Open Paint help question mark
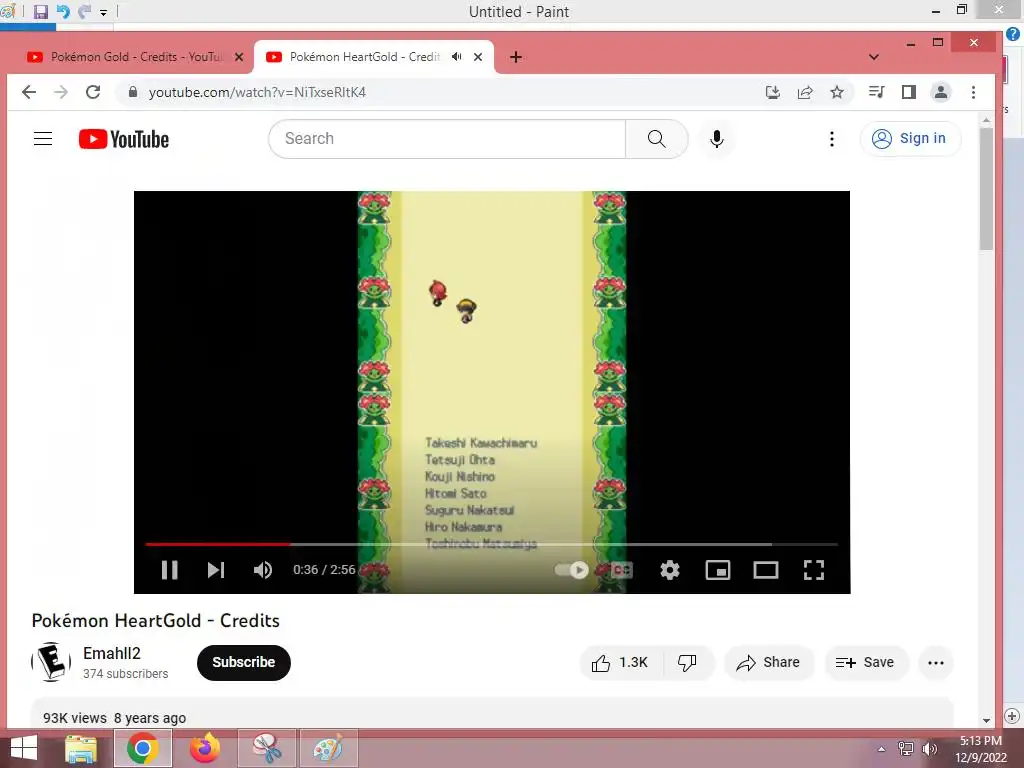Viewport: 1024px width, 768px height. (x=1013, y=34)
